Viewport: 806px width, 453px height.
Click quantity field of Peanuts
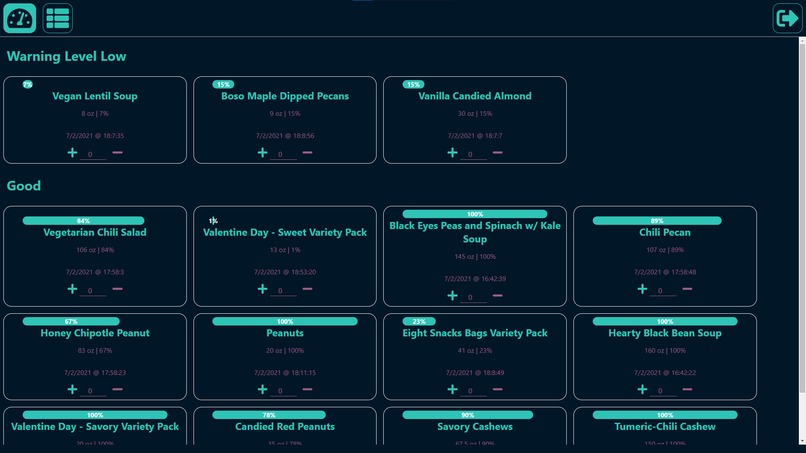point(283,391)
